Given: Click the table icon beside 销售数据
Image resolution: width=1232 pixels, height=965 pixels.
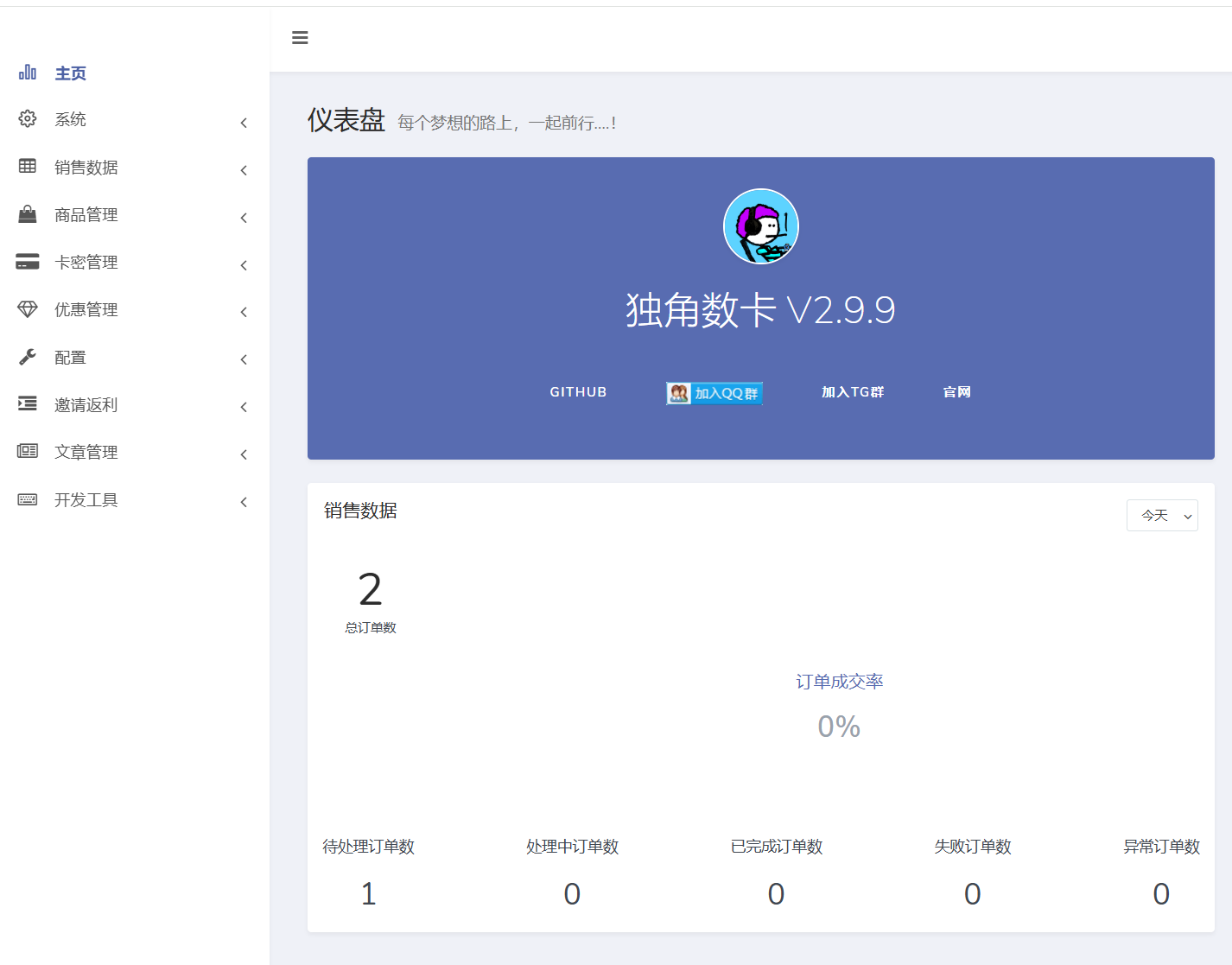Looking at the screenshot, I should [x=28, y=166].
